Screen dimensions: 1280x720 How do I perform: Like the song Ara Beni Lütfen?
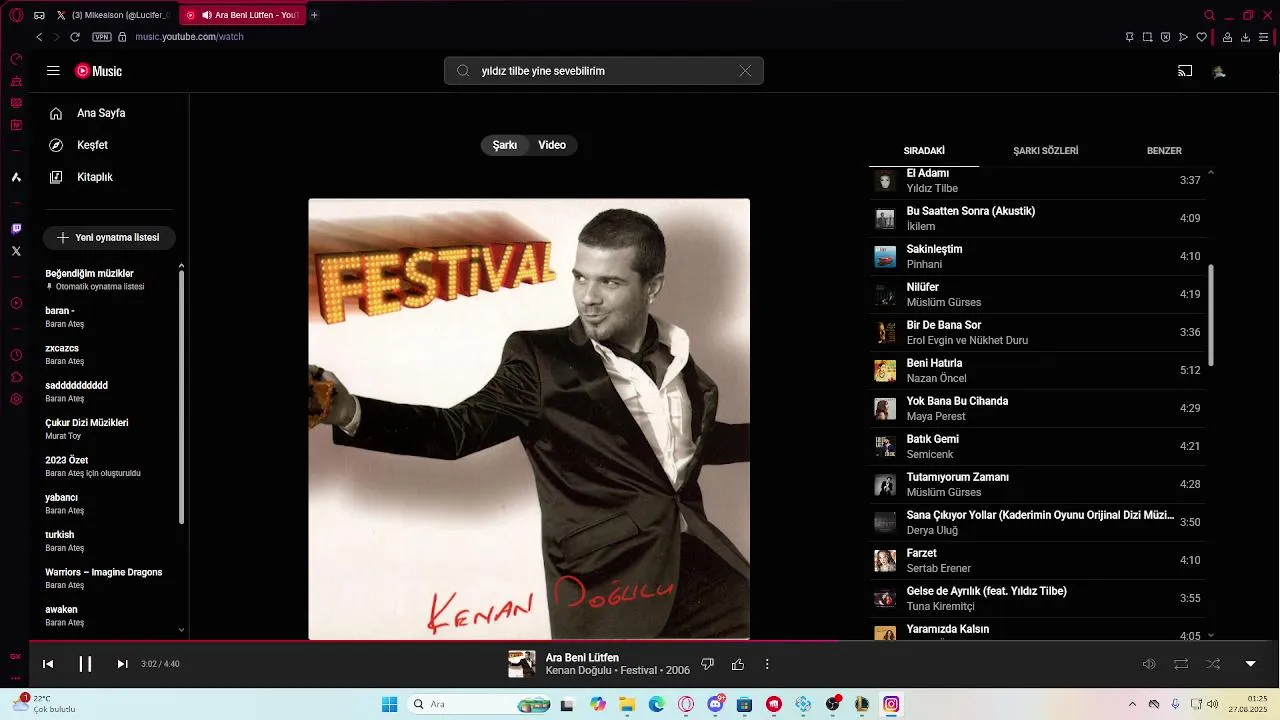click(738, 664)
